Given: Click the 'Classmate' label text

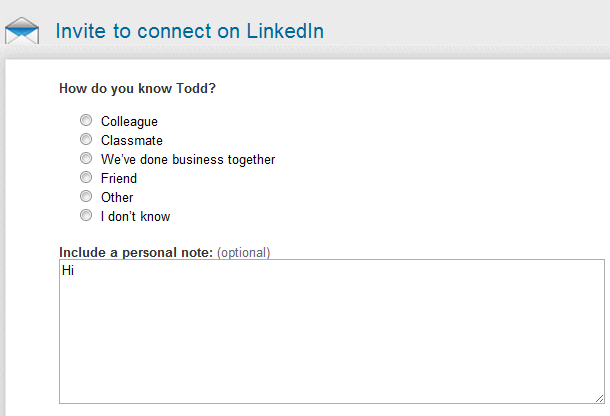Looking at the screenshot, I should [131, 141].
